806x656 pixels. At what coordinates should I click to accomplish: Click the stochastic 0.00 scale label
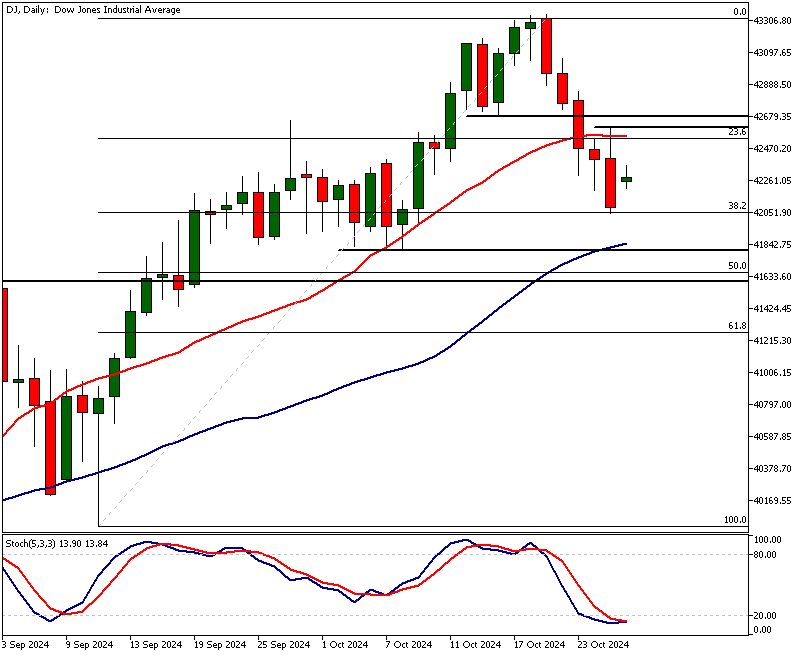point(763,630)
